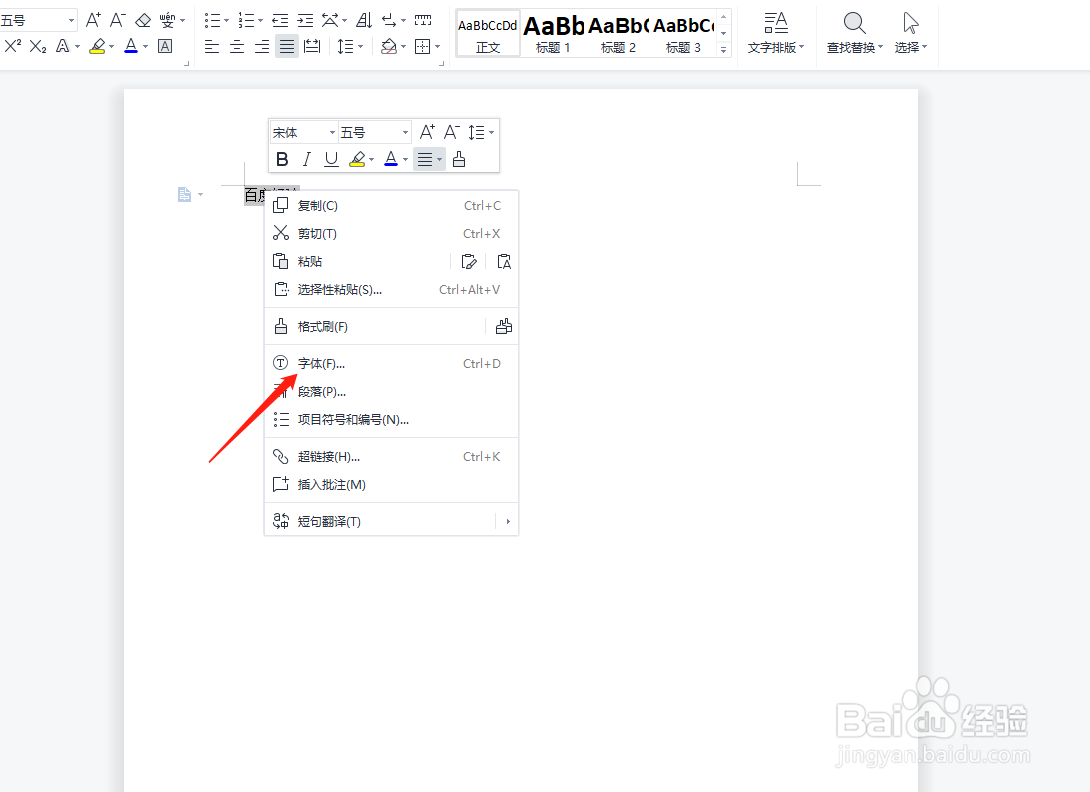1090x792 pixels.
Task: Apply font color in mini toolbar
Action: tap(391, 160)
